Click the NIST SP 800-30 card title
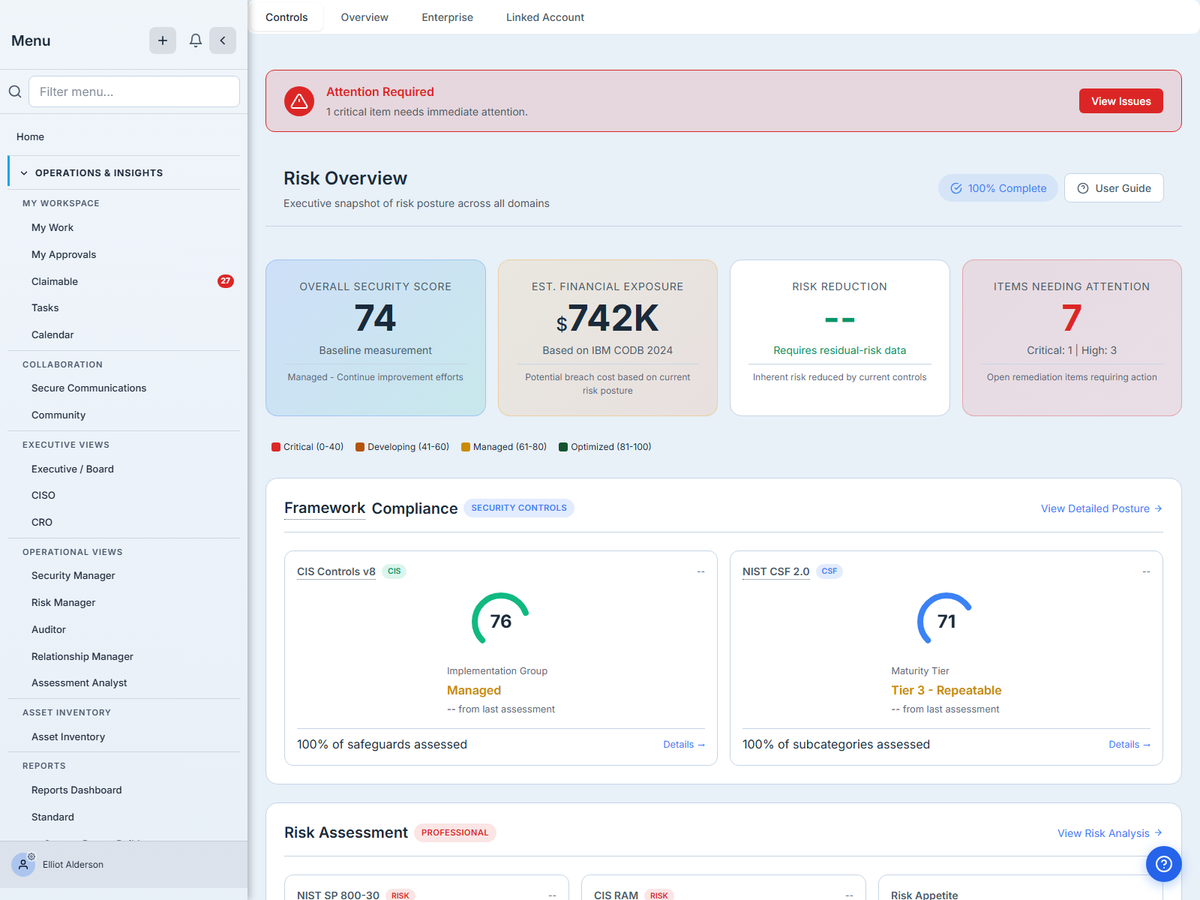Image resolution: width=1200 pixels, height=900 pixels. pos(338,895)
